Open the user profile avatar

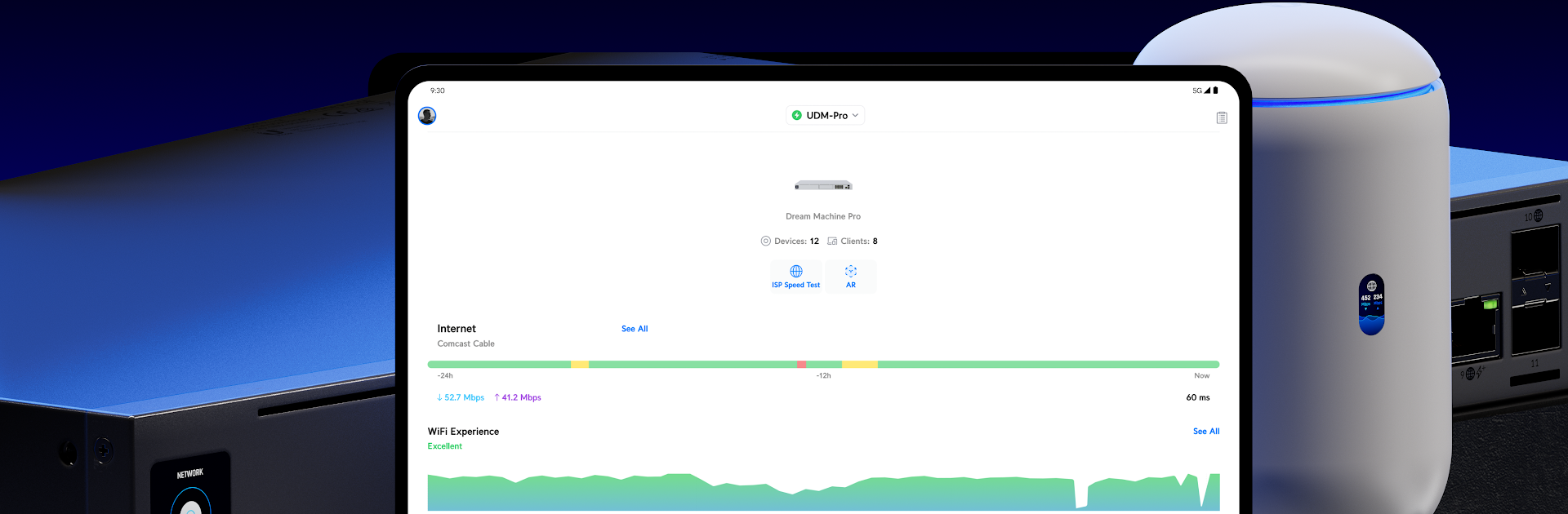(x=427, y=116)
